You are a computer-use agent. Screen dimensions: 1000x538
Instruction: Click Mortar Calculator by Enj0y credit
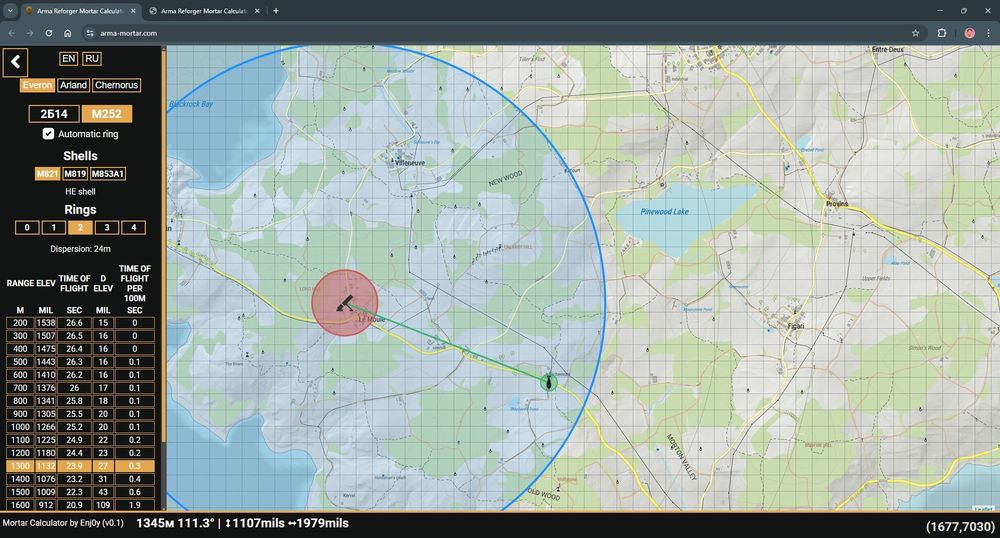point(63,523)
